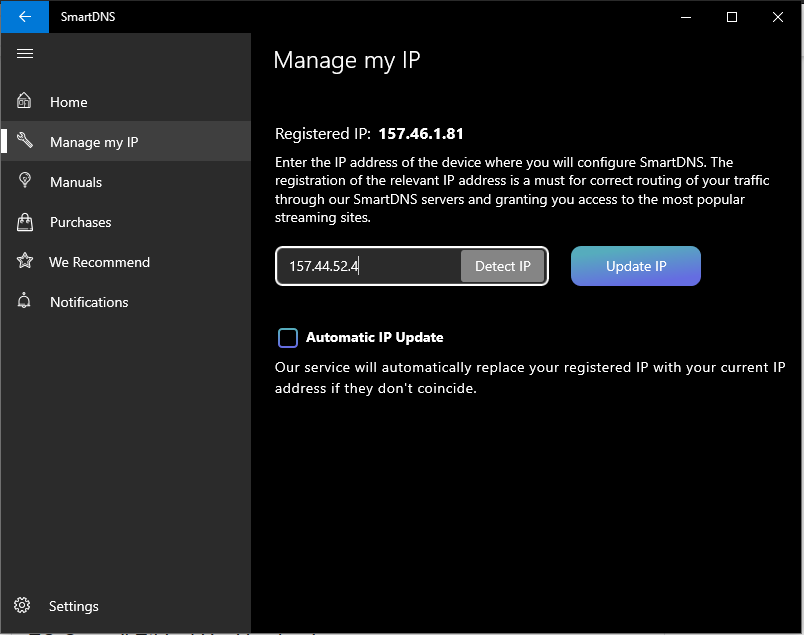Click the lightbulb icon beside Manuals

pos(25,181)
